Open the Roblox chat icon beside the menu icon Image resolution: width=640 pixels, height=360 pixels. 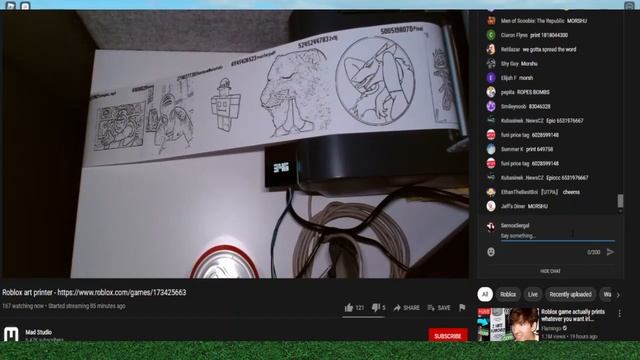[25, 6]
